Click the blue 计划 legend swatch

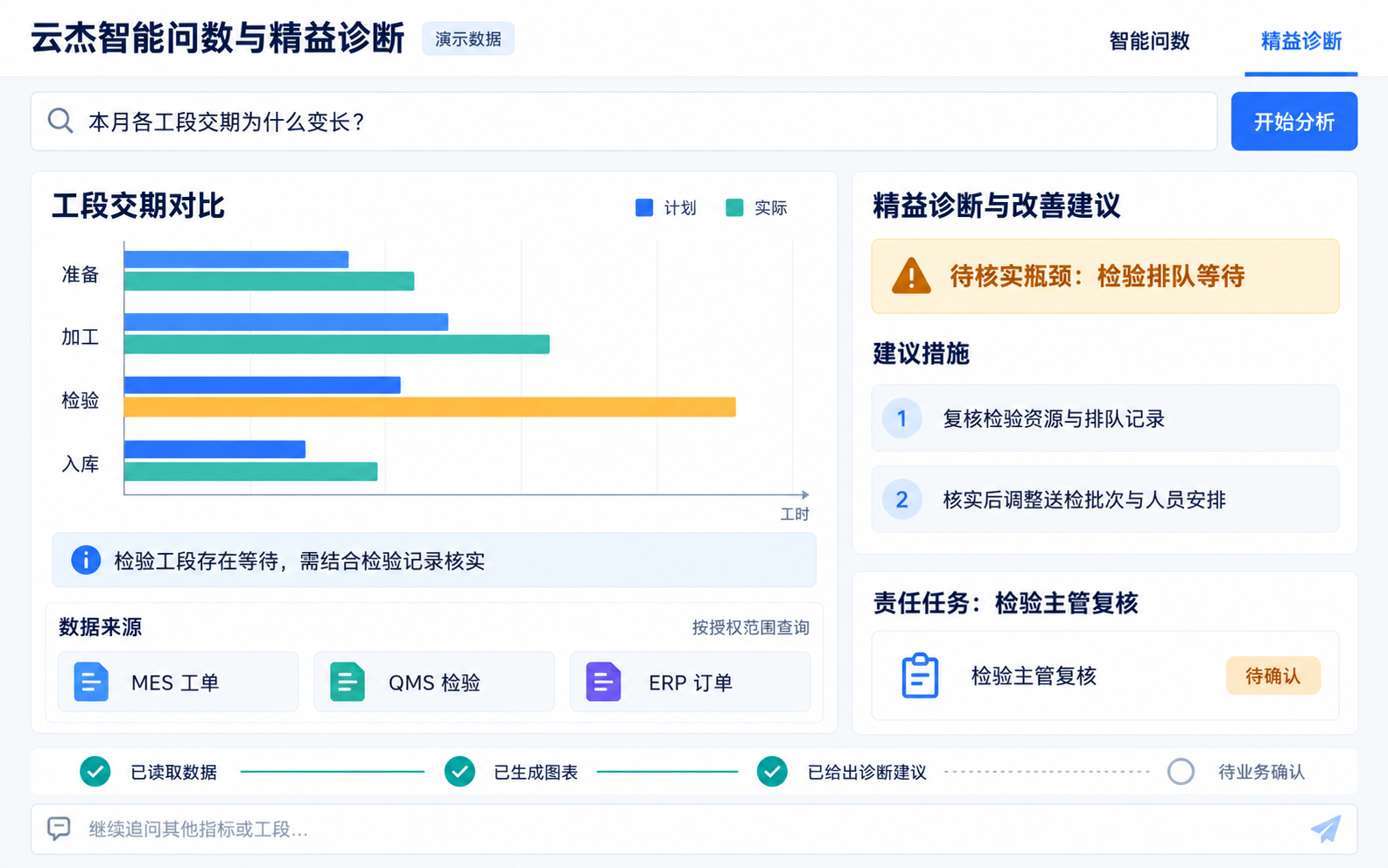click(644, 207)
